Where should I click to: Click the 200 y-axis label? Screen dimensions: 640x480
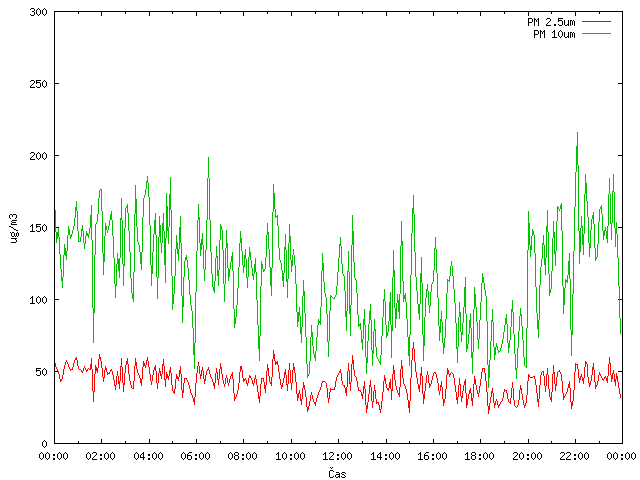tap(39, 156)
